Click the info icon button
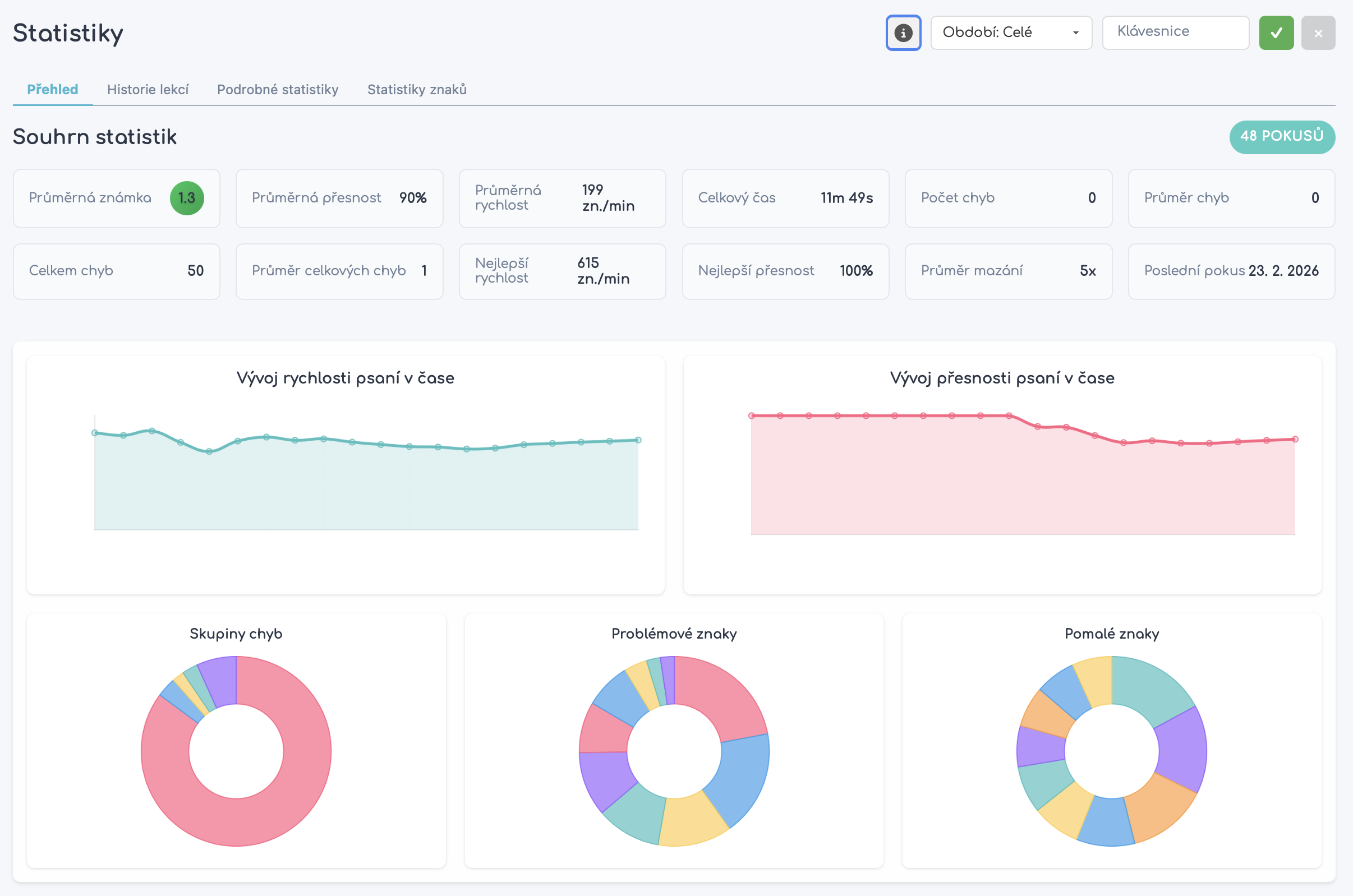 coord(903,33)
